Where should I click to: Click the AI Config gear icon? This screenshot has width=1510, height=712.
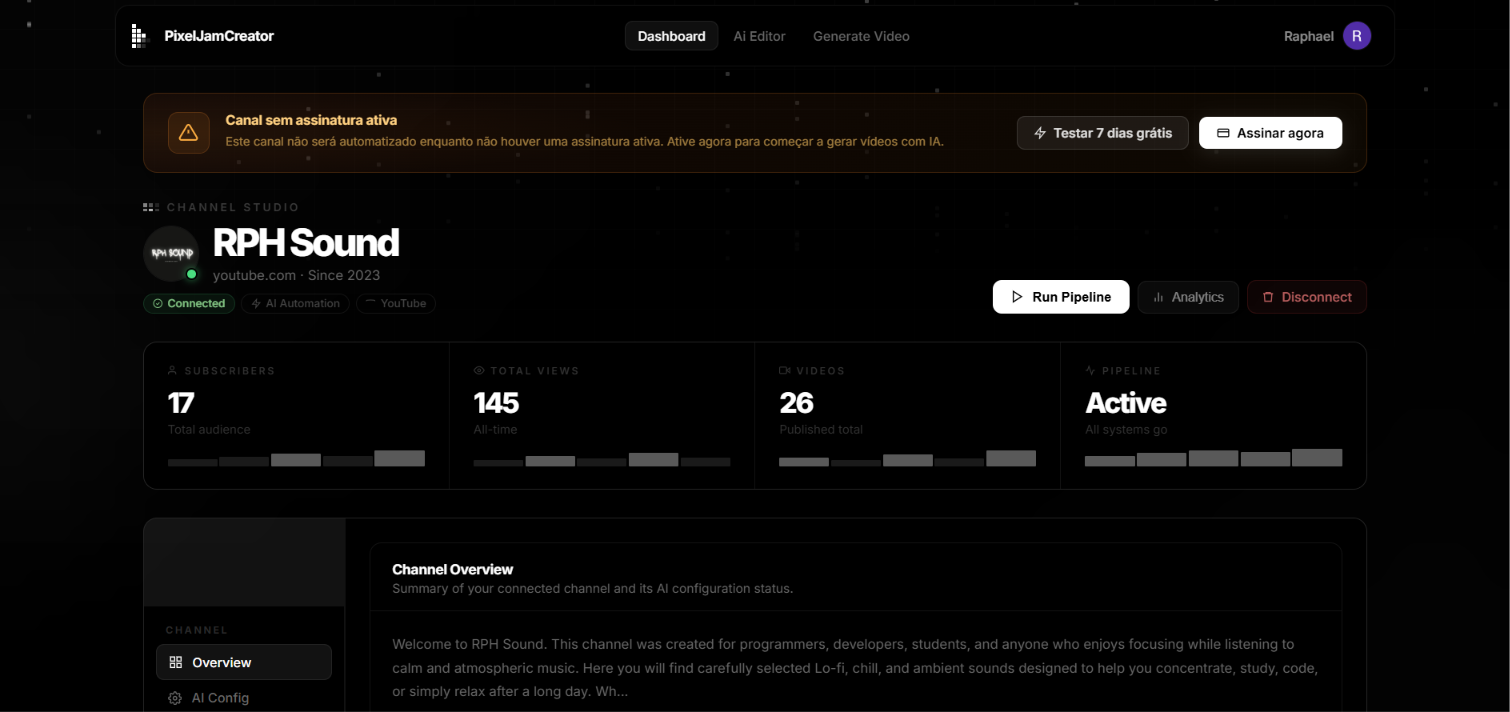tap(175, 698)
